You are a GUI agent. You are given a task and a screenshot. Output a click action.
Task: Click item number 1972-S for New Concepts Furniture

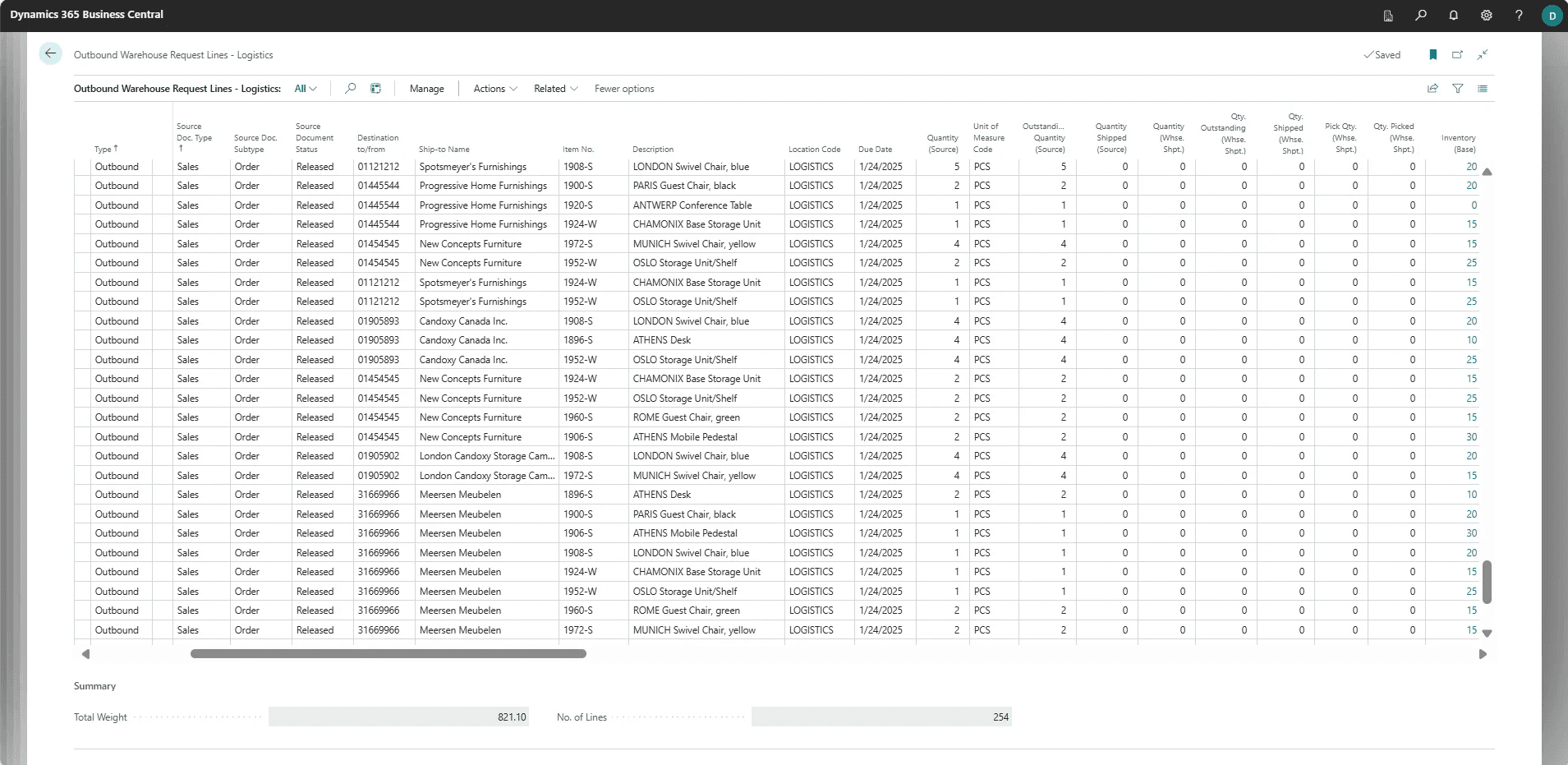click(x=578, y=244)
